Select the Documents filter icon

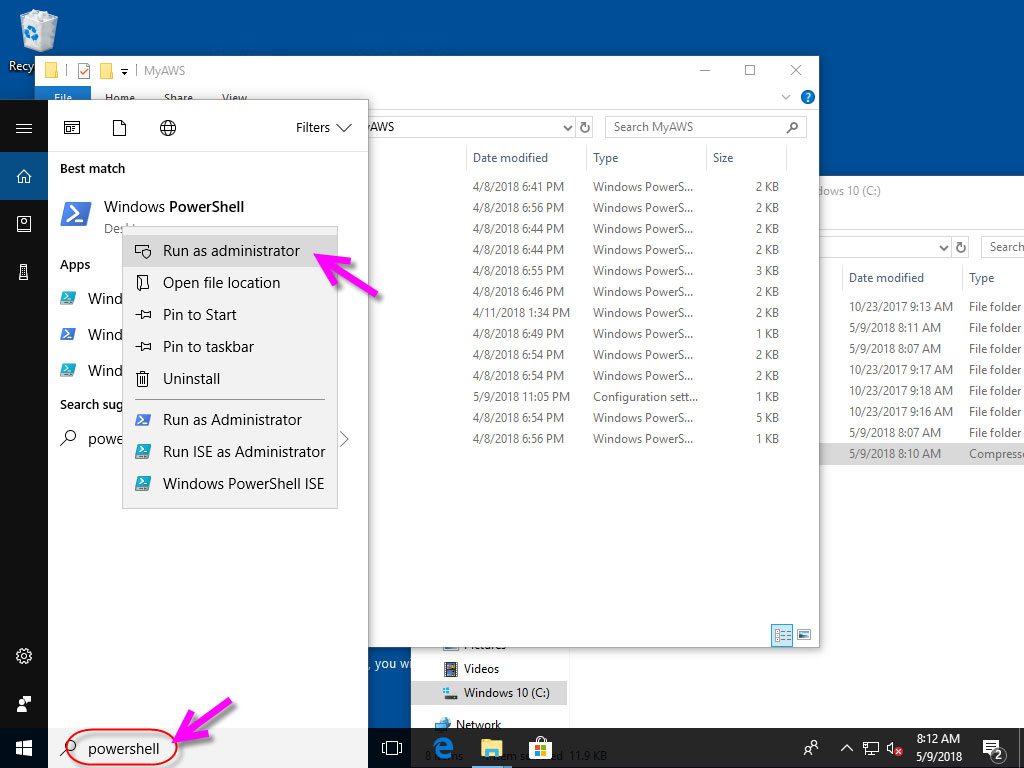click(x=119, y=128)
